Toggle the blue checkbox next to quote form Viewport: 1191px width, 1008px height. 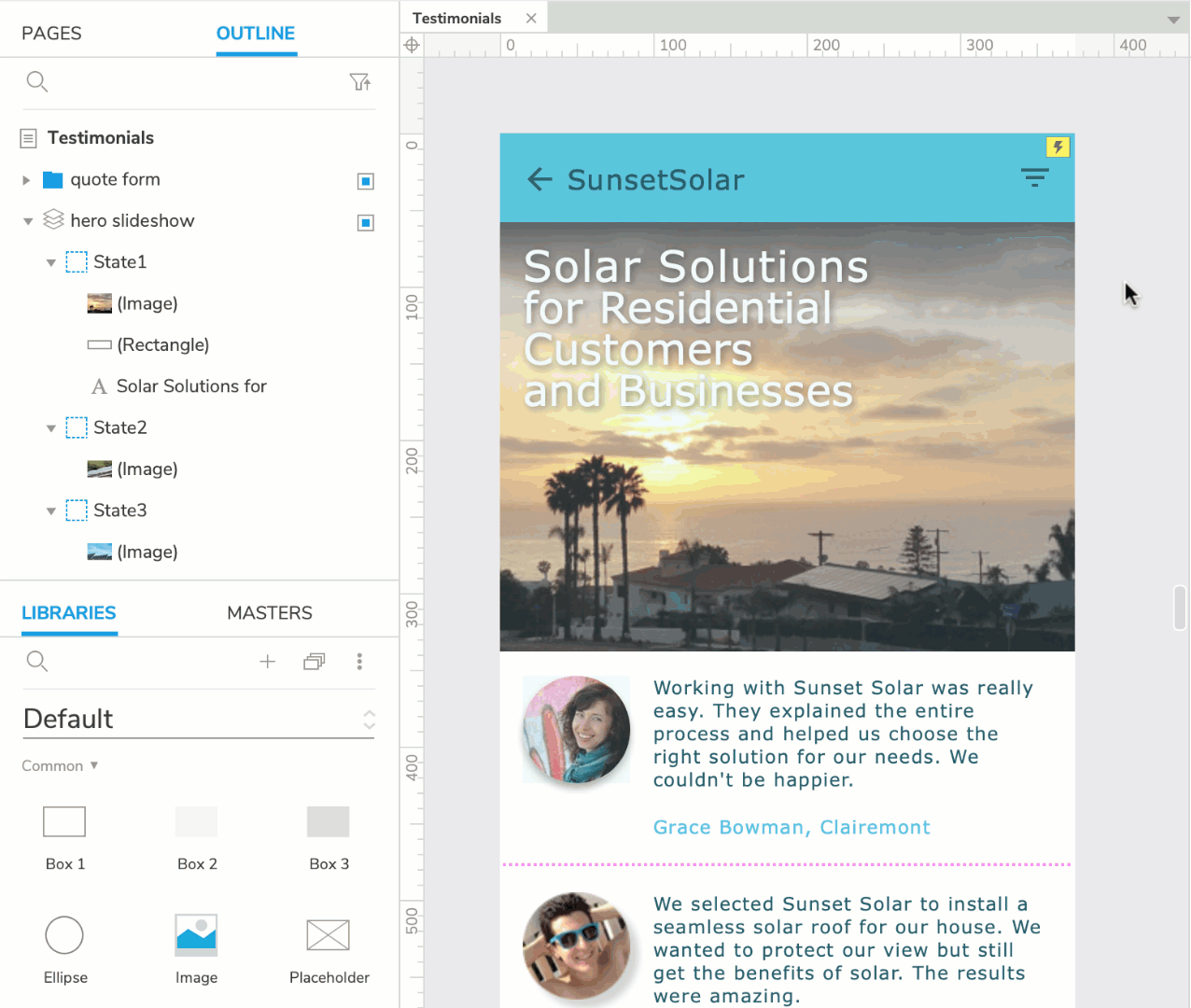tap(366, 181)
